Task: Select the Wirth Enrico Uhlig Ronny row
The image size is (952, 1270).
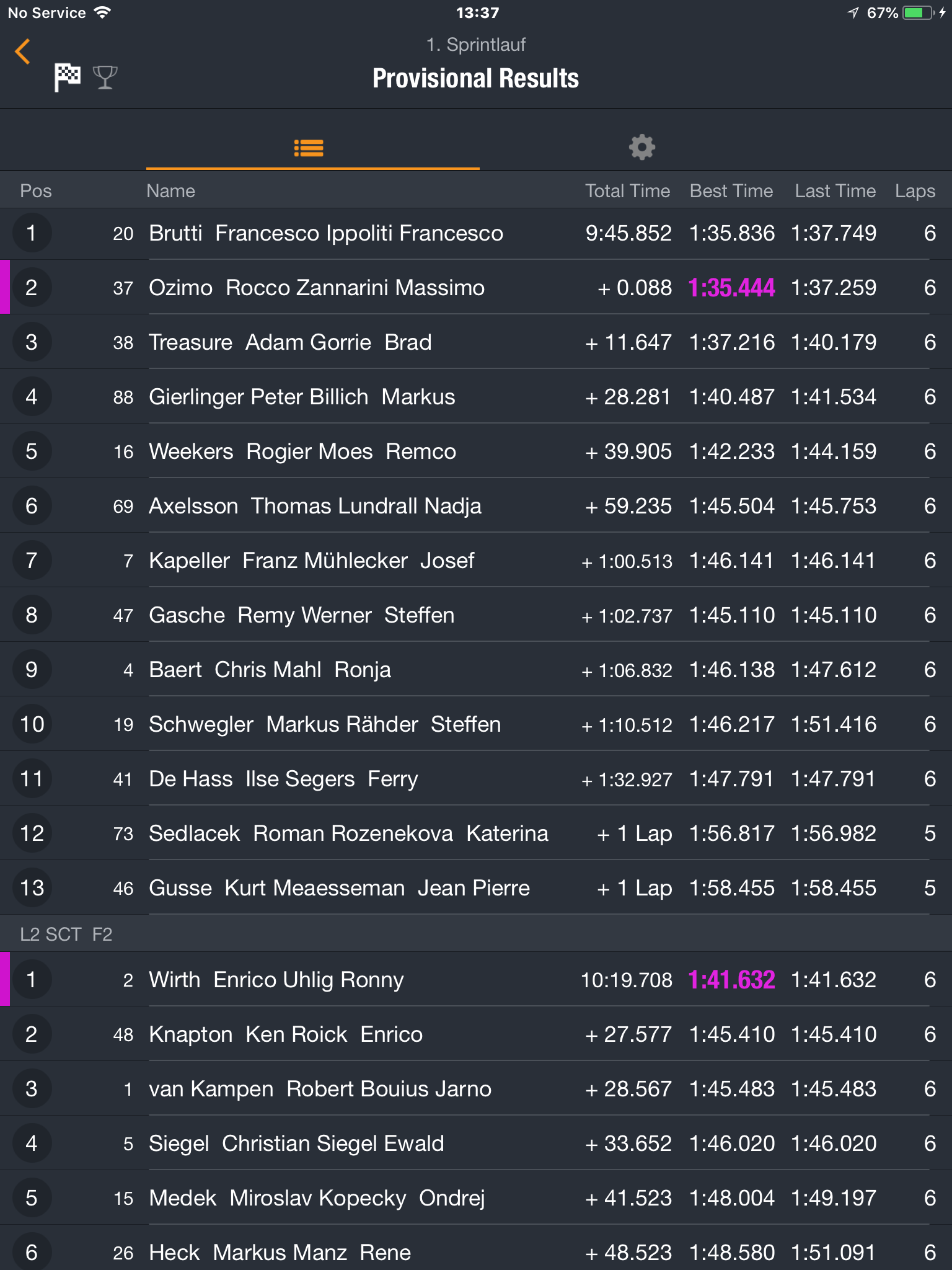Action: pyautogui.click(x=476, y=980)
